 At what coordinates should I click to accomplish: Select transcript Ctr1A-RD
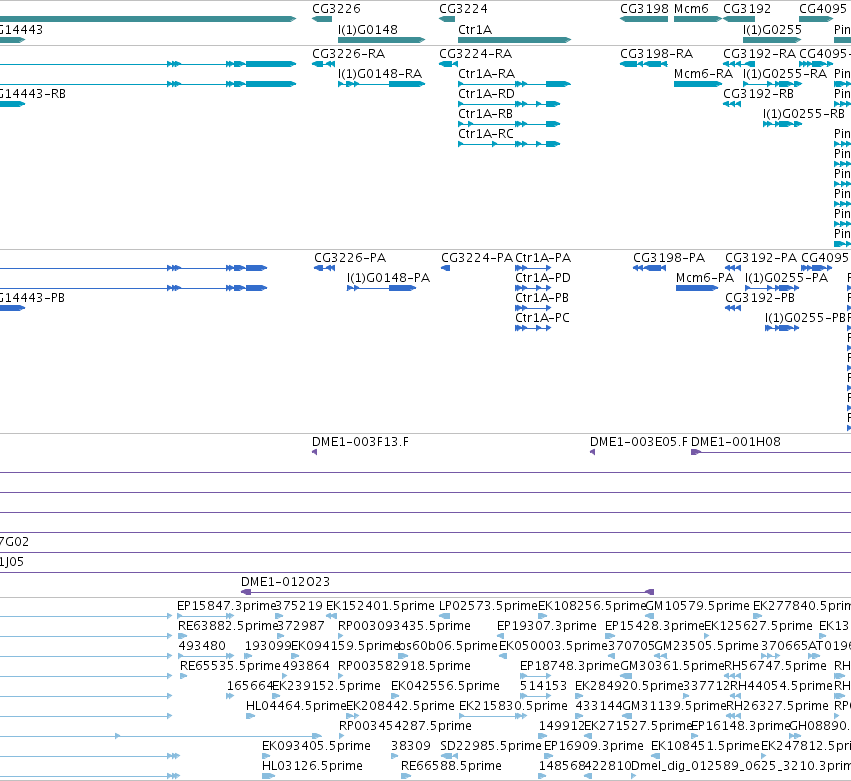coord(486,94)
